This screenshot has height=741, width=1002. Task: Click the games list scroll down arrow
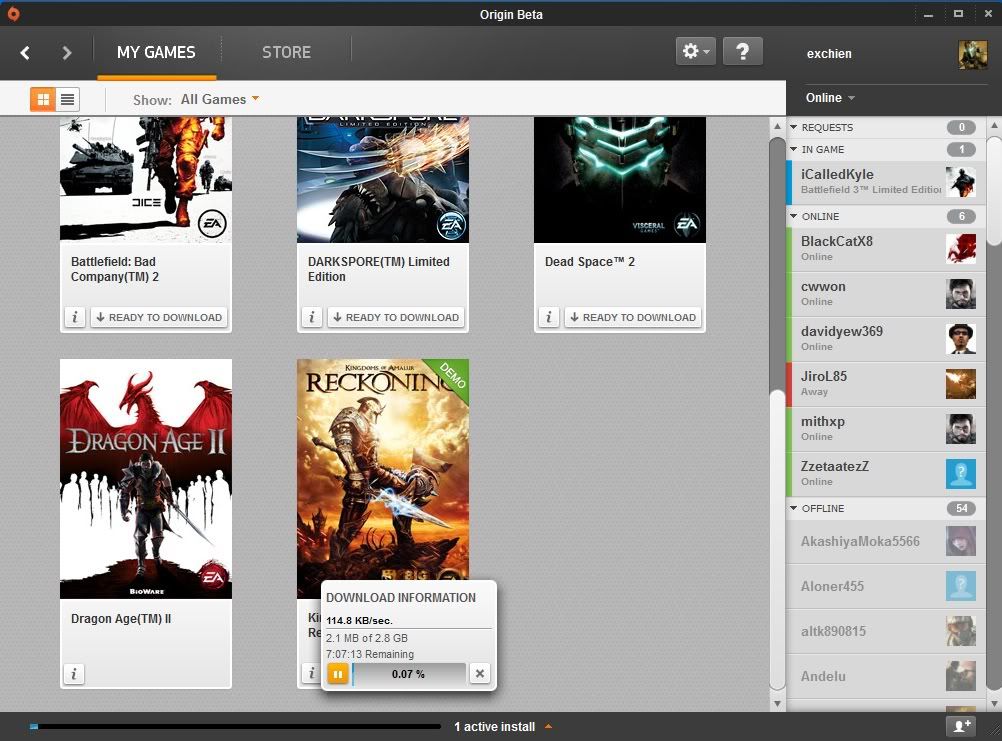tap(777, 703)
